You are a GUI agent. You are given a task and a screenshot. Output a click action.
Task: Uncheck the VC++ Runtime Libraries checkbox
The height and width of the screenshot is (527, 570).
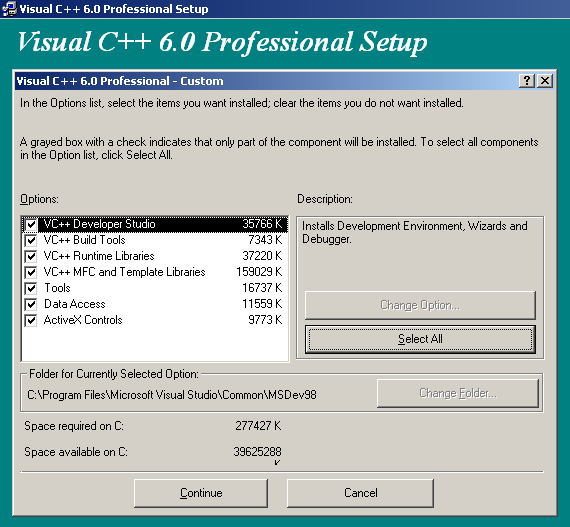pos(31,256)
